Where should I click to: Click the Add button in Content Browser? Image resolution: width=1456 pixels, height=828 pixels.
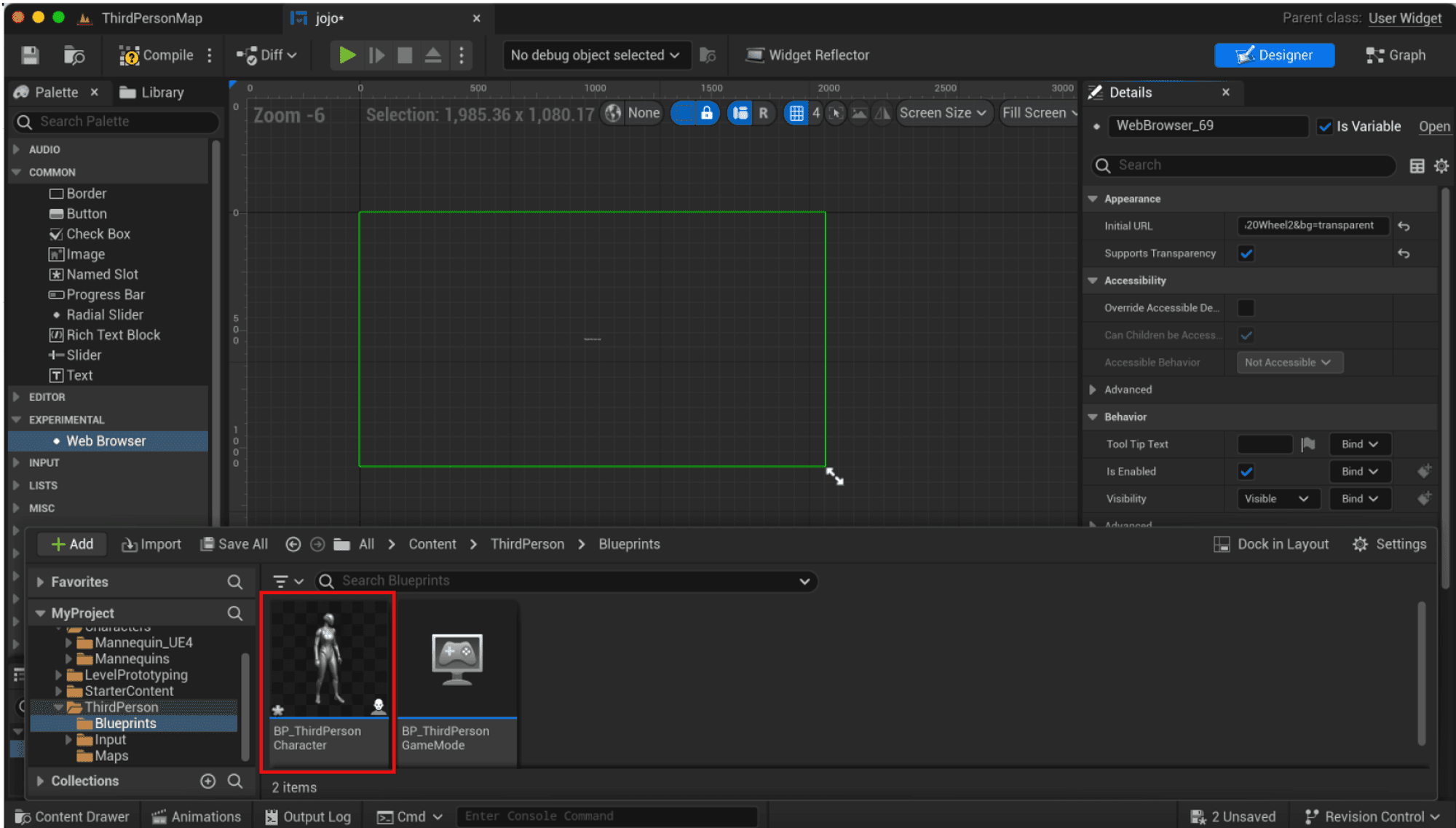point(72,545)
